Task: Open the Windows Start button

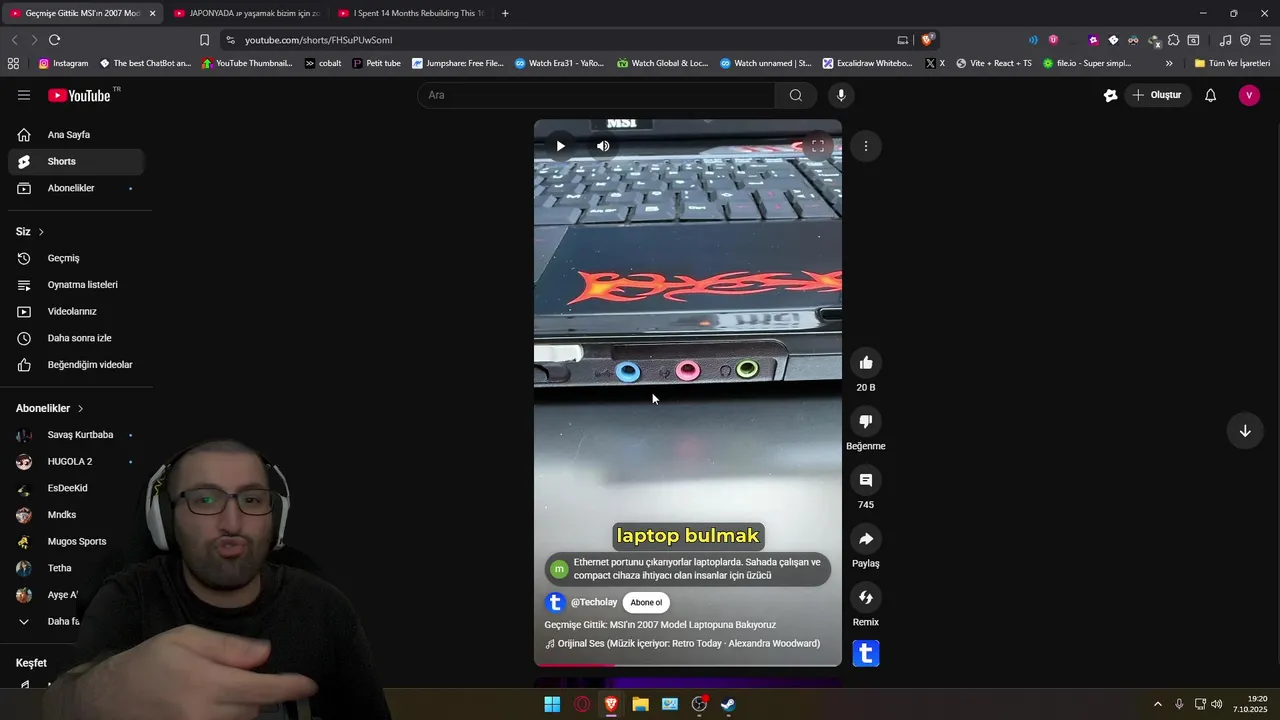Action: [x=552, y=704]
